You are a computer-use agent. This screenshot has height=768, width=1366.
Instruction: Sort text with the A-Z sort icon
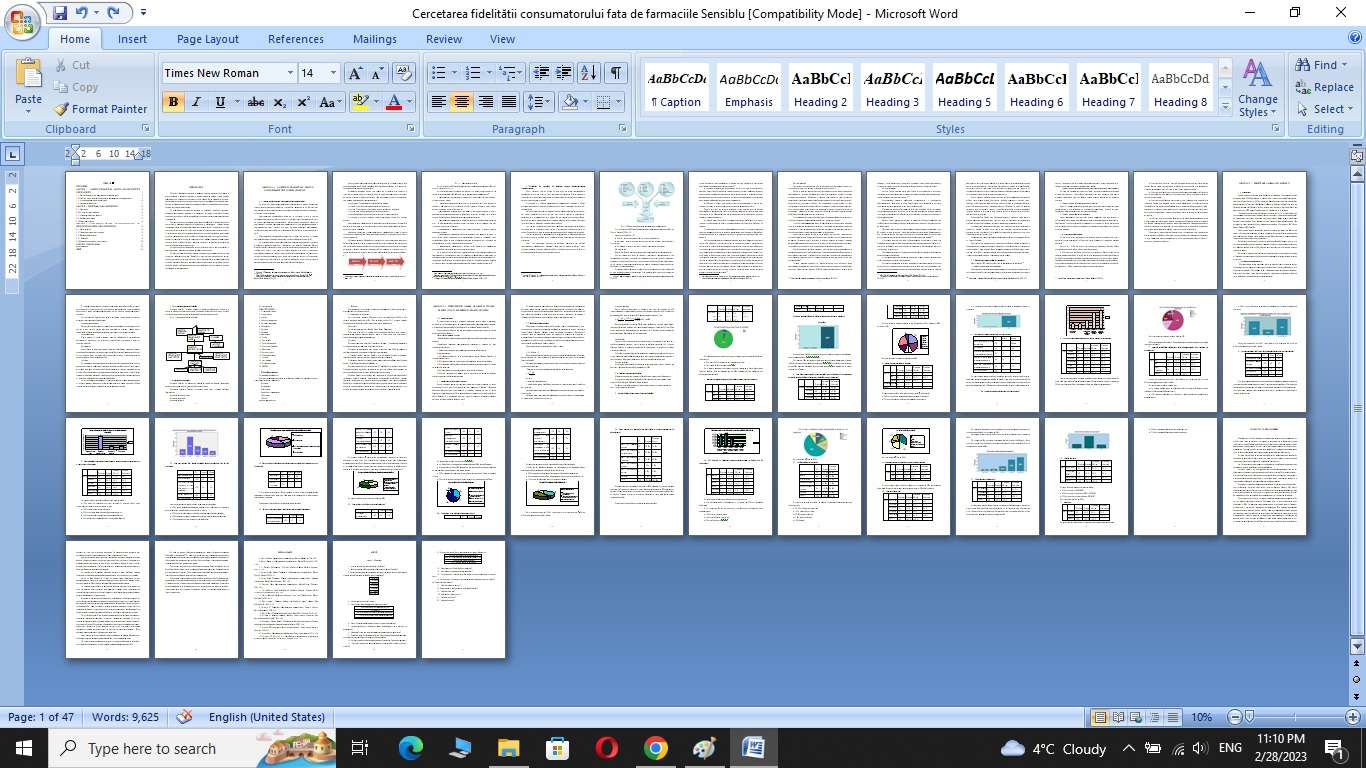589,73
